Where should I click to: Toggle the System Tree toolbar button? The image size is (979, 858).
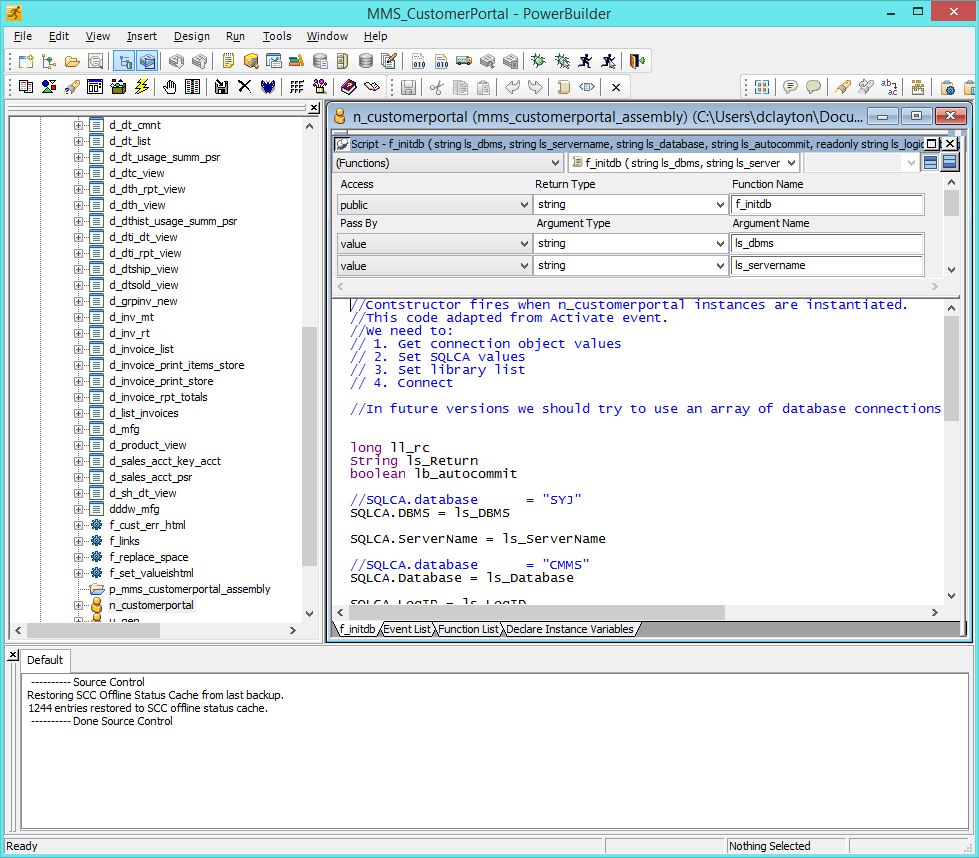coord(125,61)
